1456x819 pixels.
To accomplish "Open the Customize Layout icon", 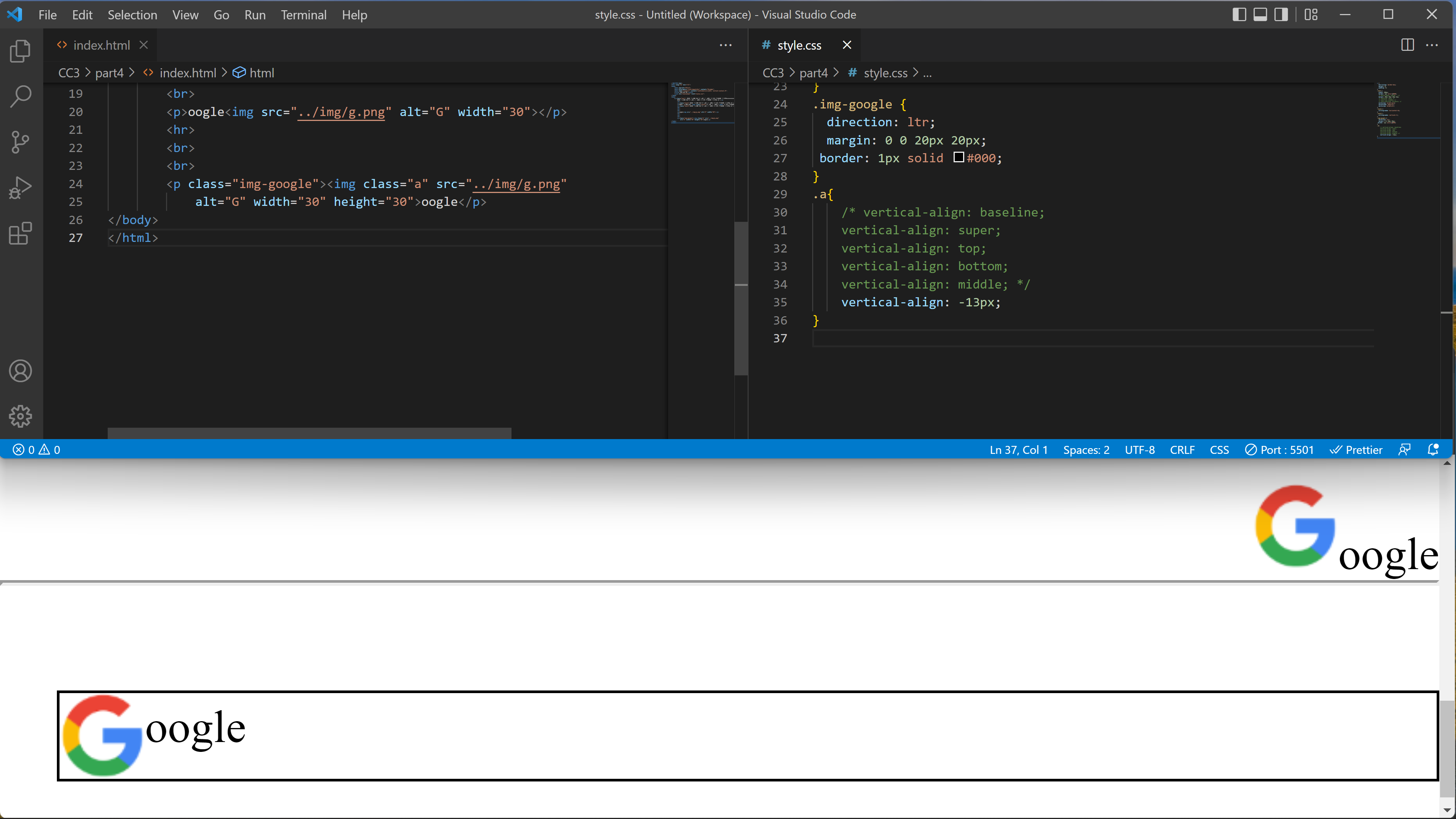I will click(x=1311, y=15).
